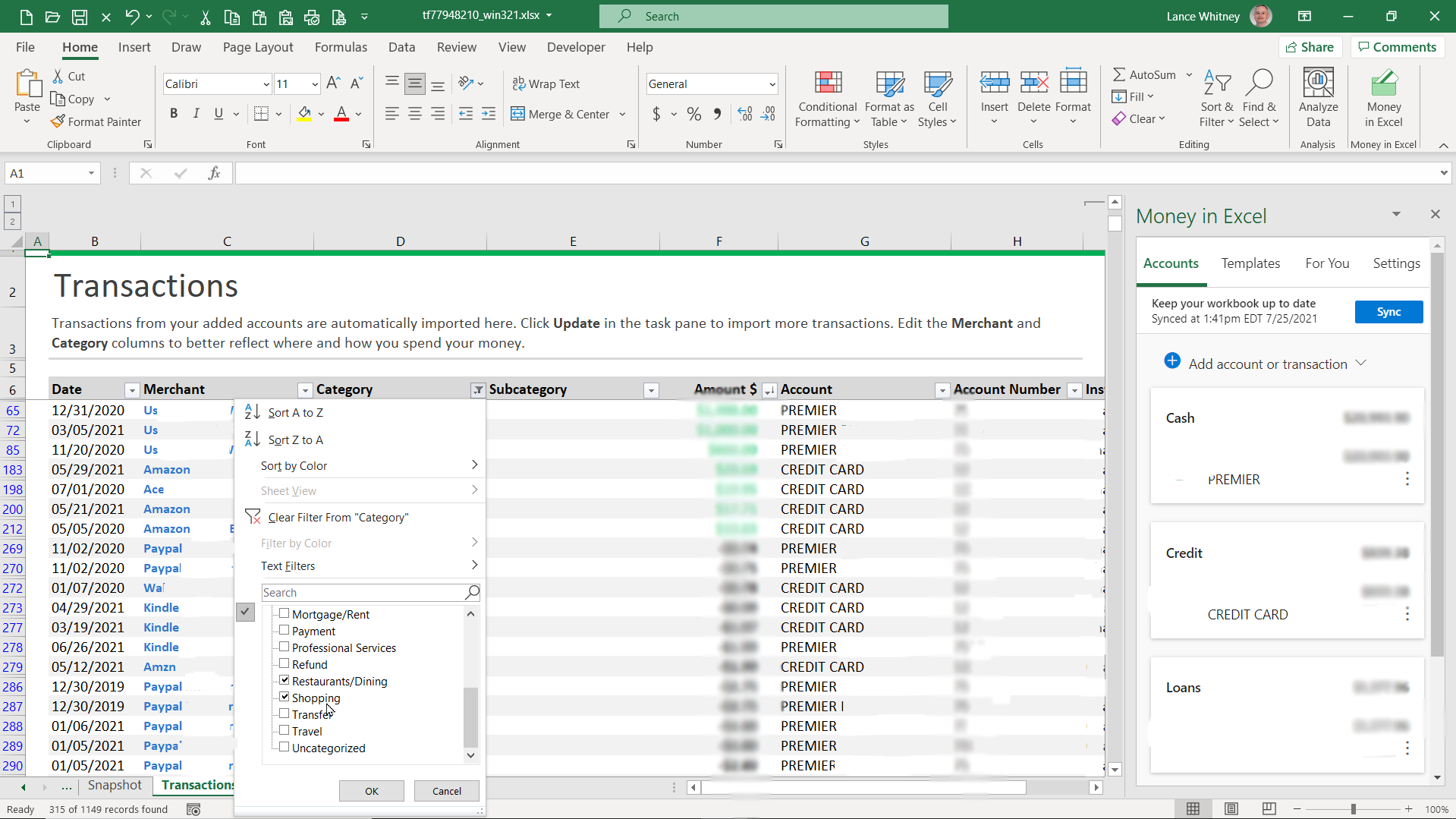Apply yellow fill color to the cell

304,114
